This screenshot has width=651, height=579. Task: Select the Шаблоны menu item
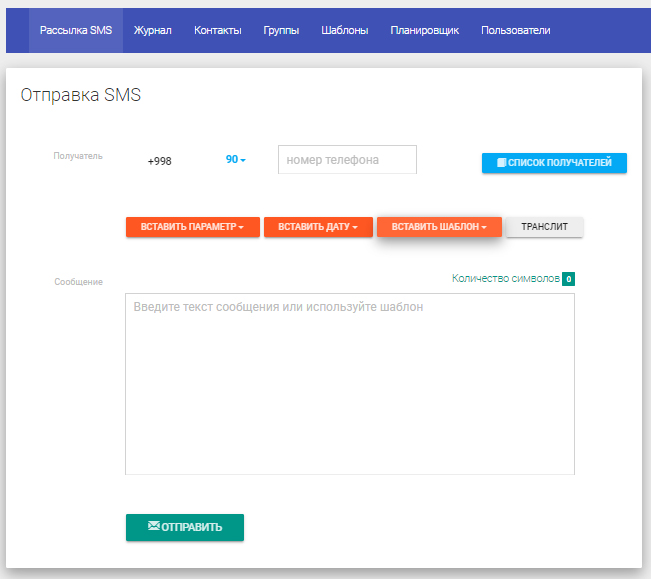pos(344,30)
